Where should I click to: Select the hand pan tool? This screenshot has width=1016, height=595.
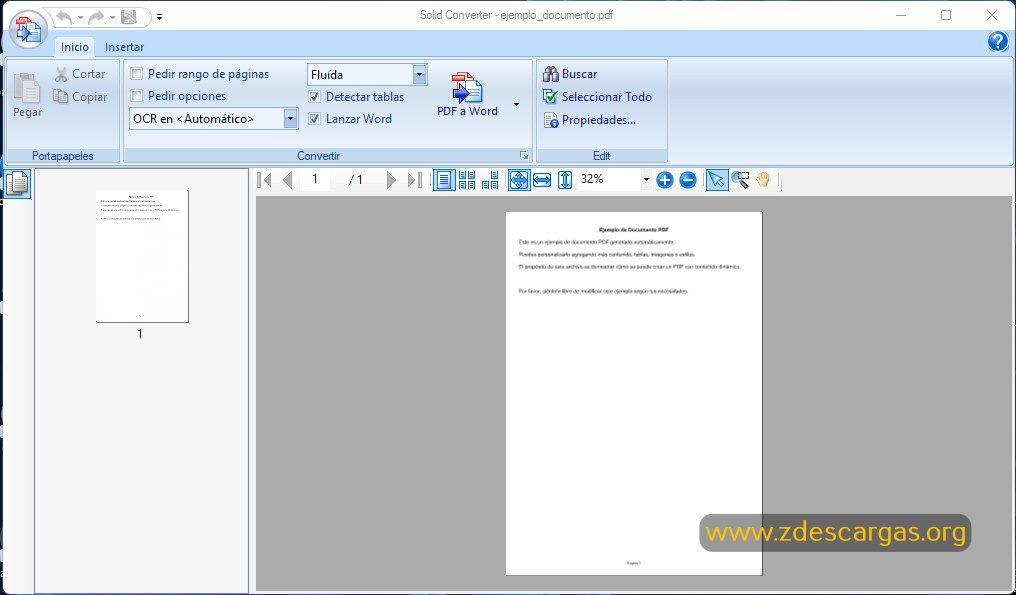(763, 180)
